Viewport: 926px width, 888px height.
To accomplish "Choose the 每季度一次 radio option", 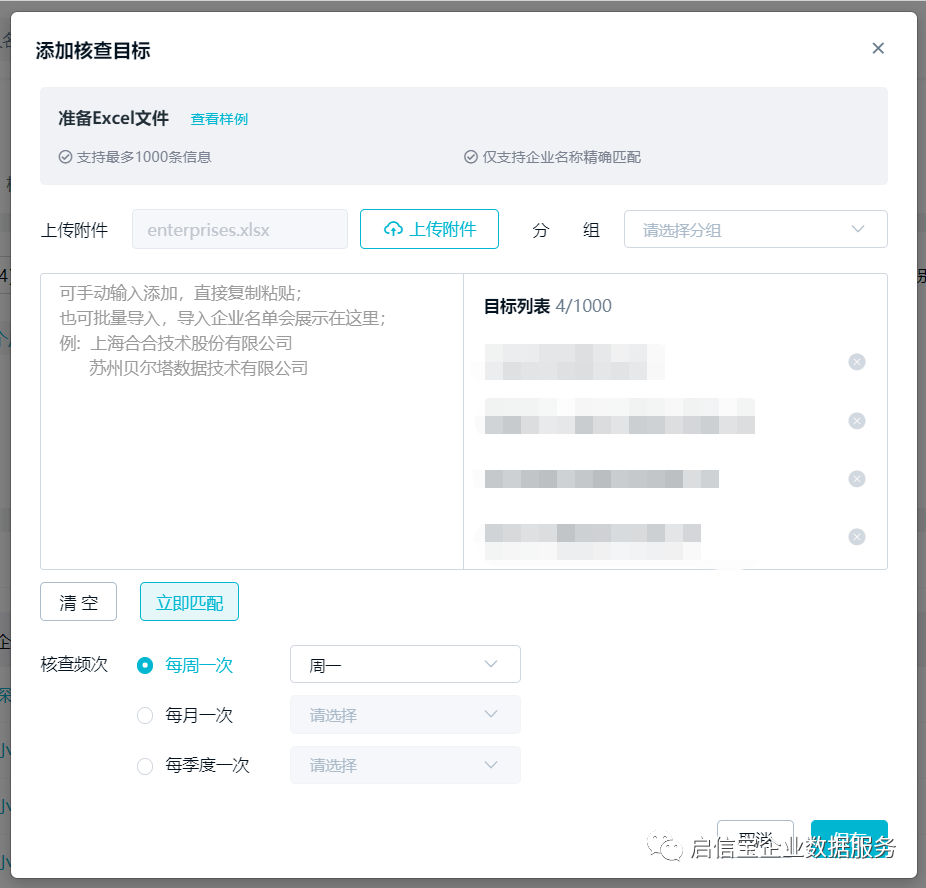I will point(145,766).
